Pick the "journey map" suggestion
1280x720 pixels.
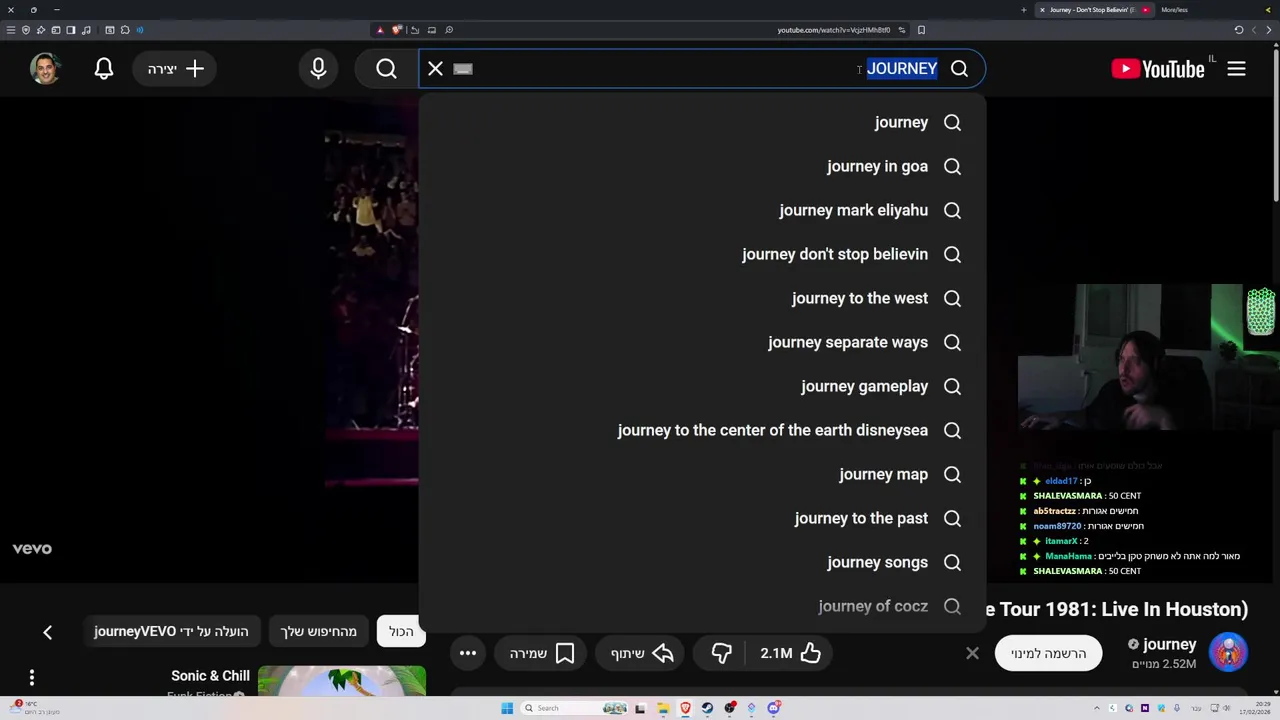[702, 474]
